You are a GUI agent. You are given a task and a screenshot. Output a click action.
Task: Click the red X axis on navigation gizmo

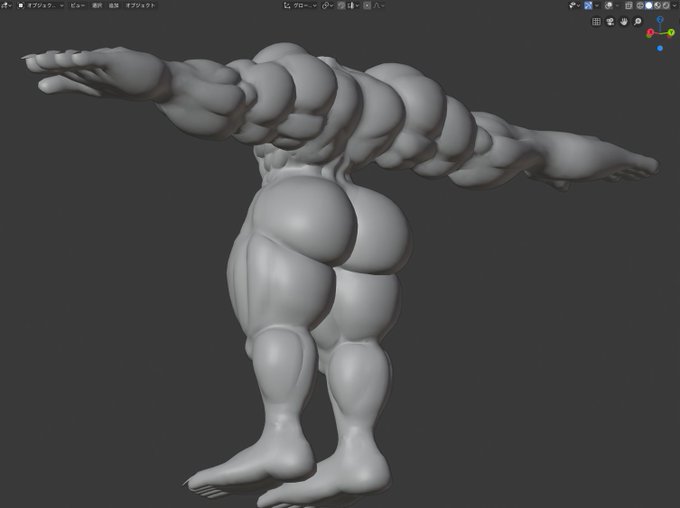point(650,33)
